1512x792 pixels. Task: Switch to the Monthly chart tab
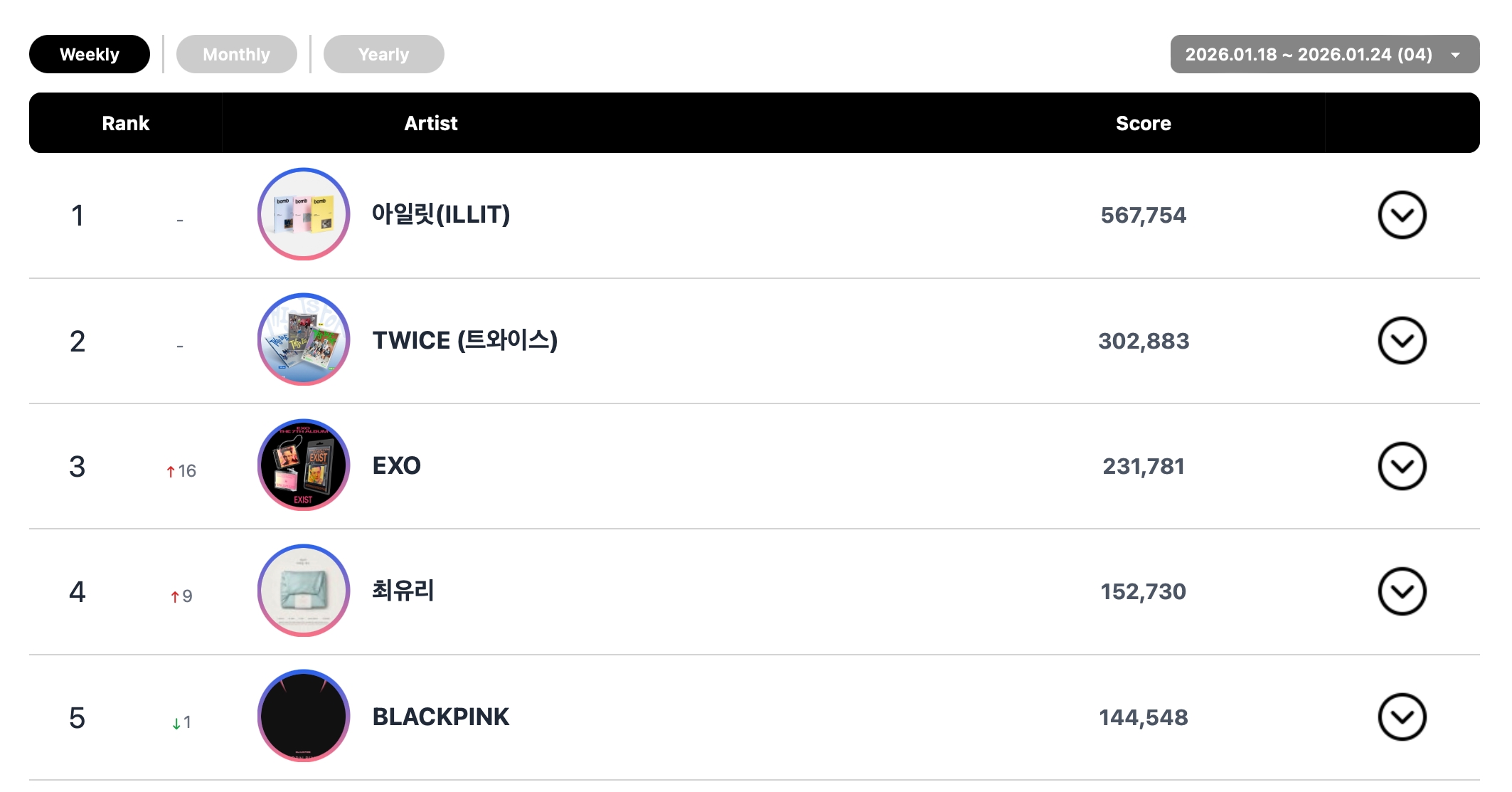click(x=236, y=54)
